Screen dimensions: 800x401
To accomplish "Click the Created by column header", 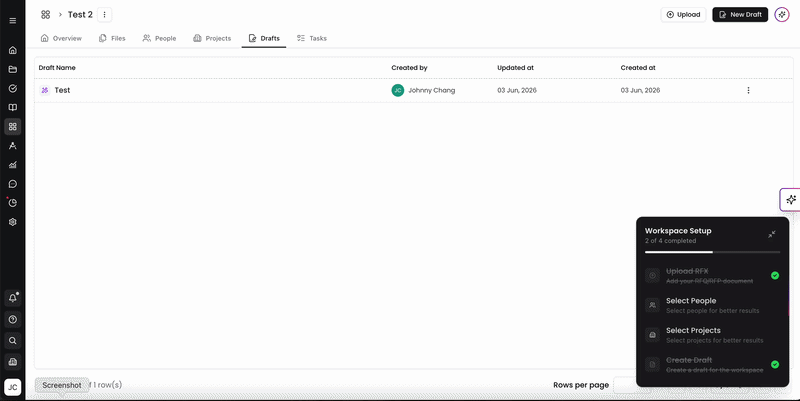I will point(409,68).
